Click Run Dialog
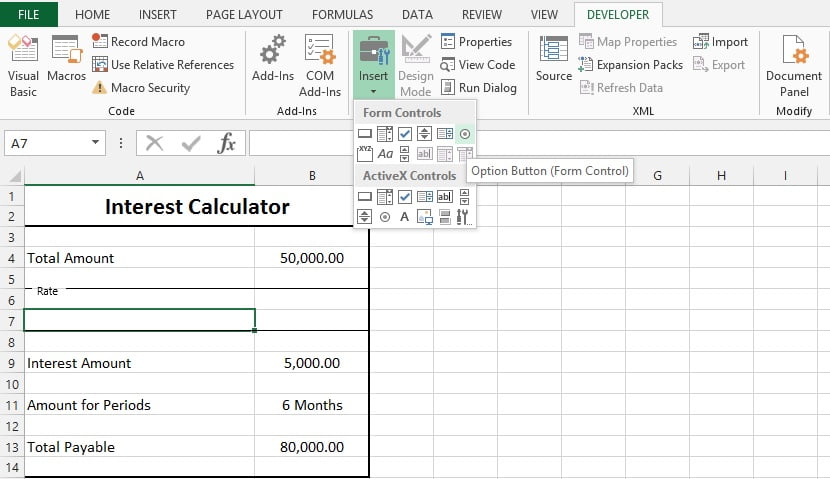The width and height of the screenshot is (830, 479). pos(479,88)
